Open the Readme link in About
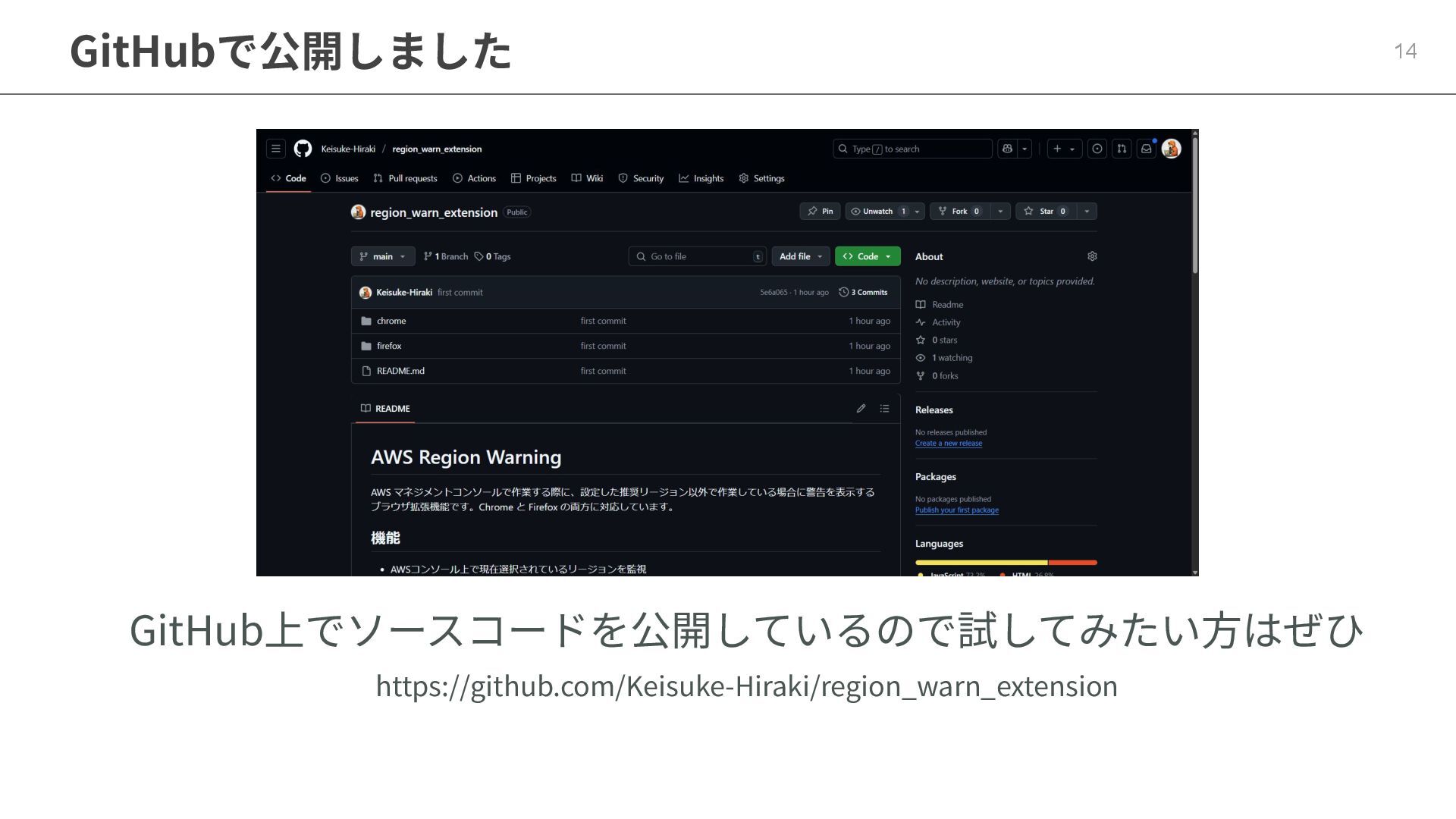 [x=940, y=304]
